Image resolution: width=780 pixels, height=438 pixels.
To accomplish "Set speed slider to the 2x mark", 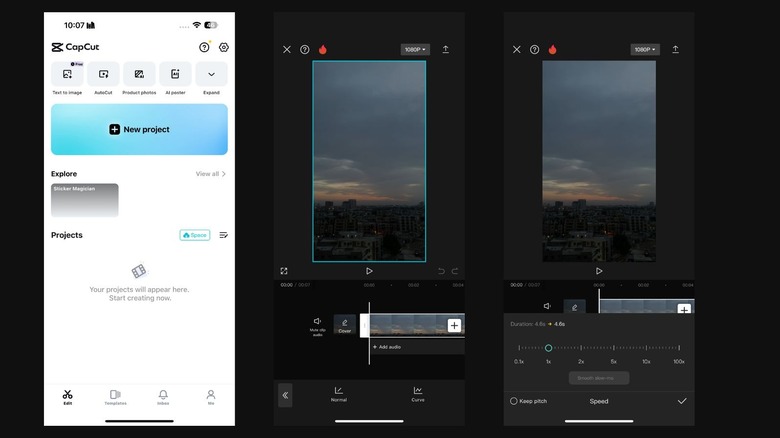I will coord(581,348).
